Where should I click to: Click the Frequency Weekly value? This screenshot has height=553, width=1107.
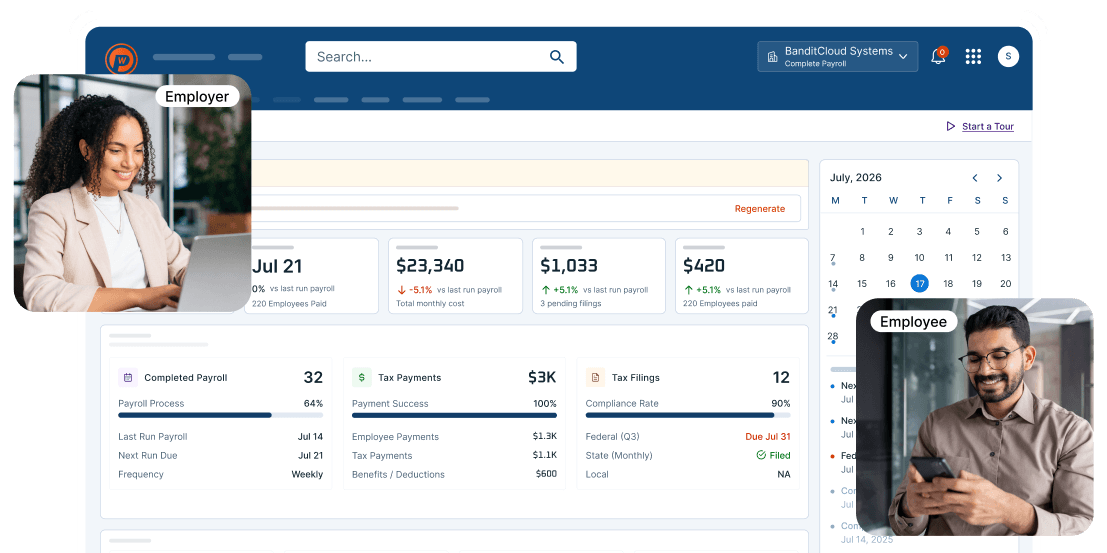tap(307, 475)
